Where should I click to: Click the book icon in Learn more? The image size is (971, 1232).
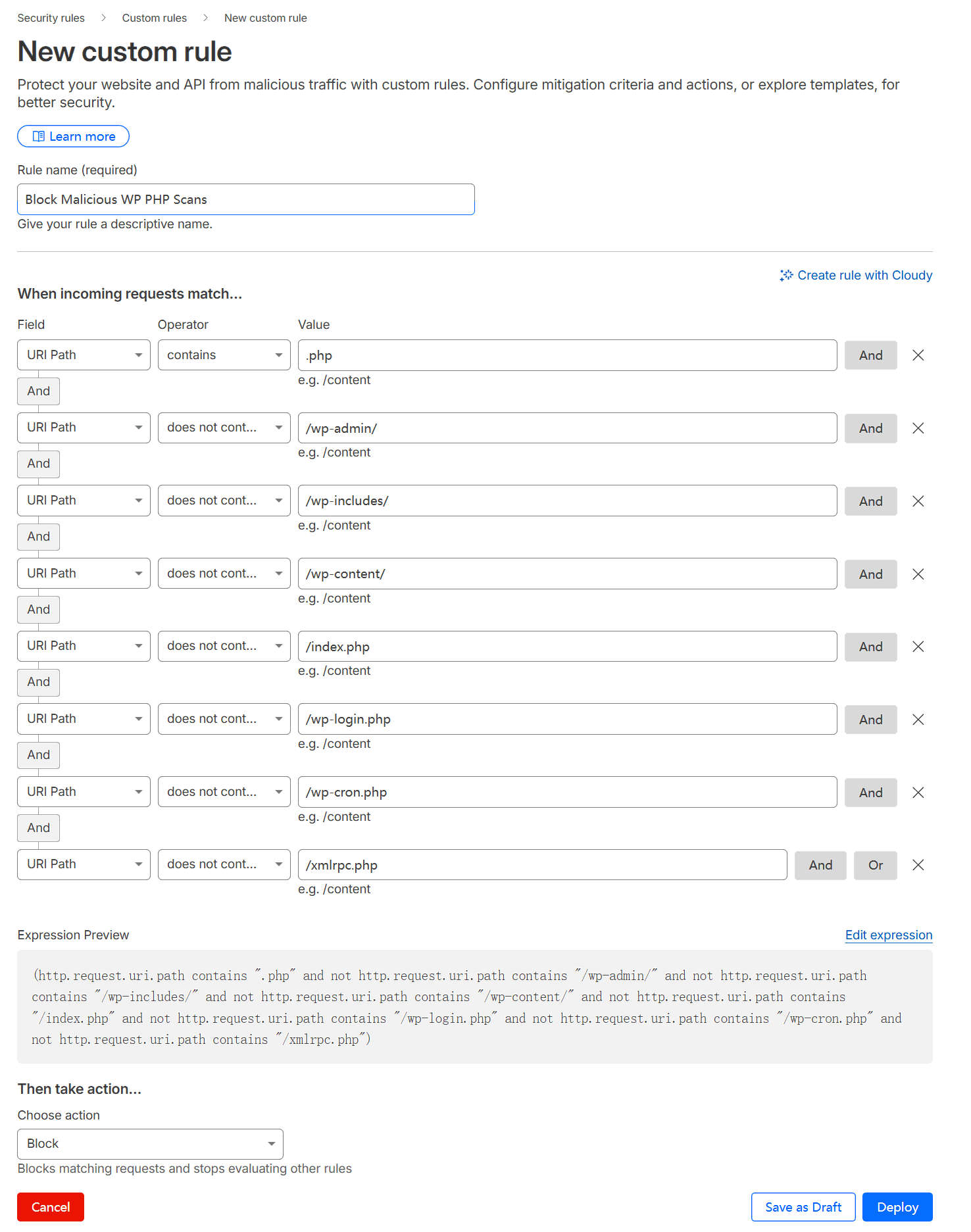tap(39, 136)
